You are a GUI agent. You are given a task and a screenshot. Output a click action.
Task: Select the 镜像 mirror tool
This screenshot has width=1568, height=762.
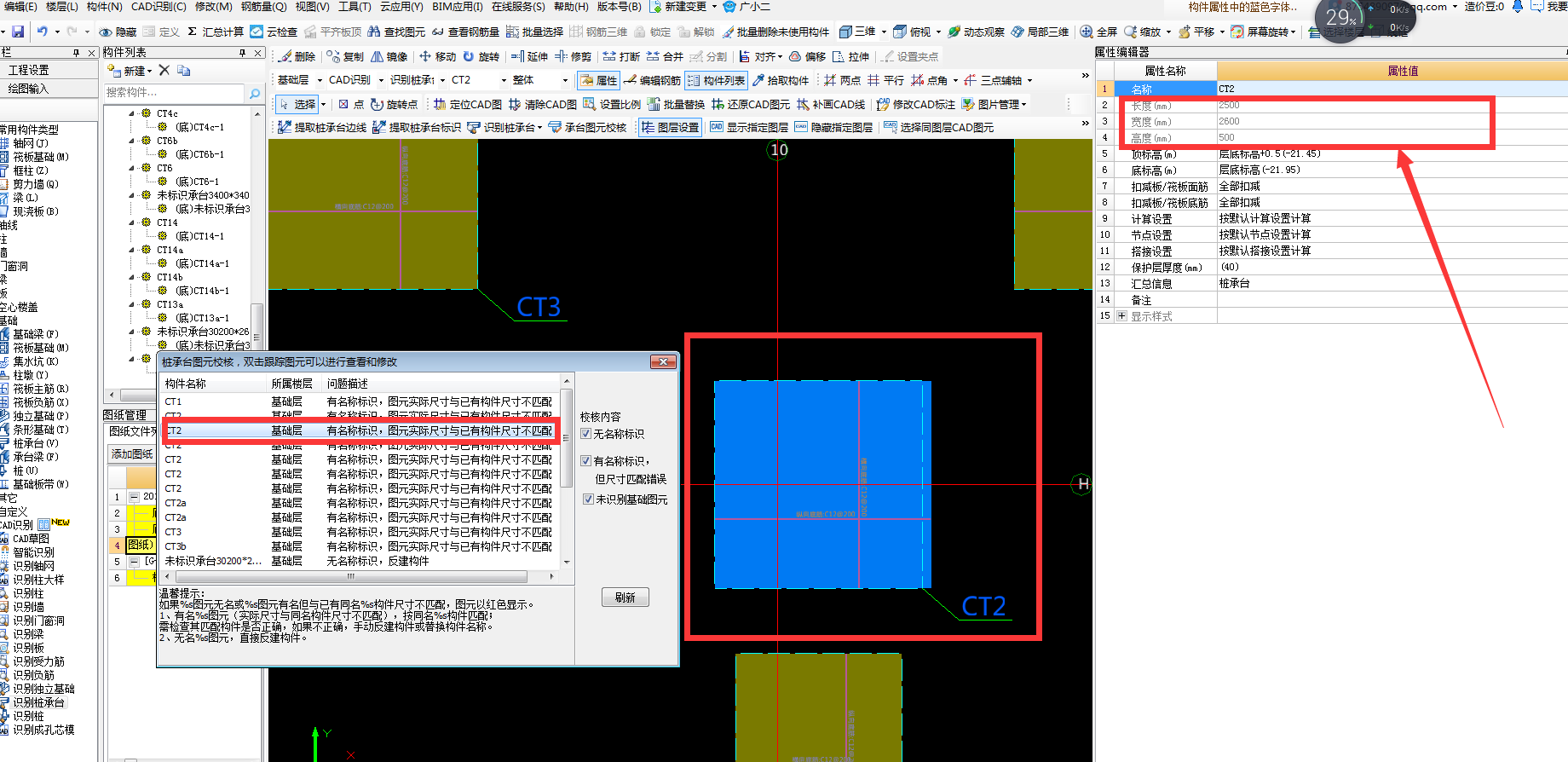[x=389, y=56]
